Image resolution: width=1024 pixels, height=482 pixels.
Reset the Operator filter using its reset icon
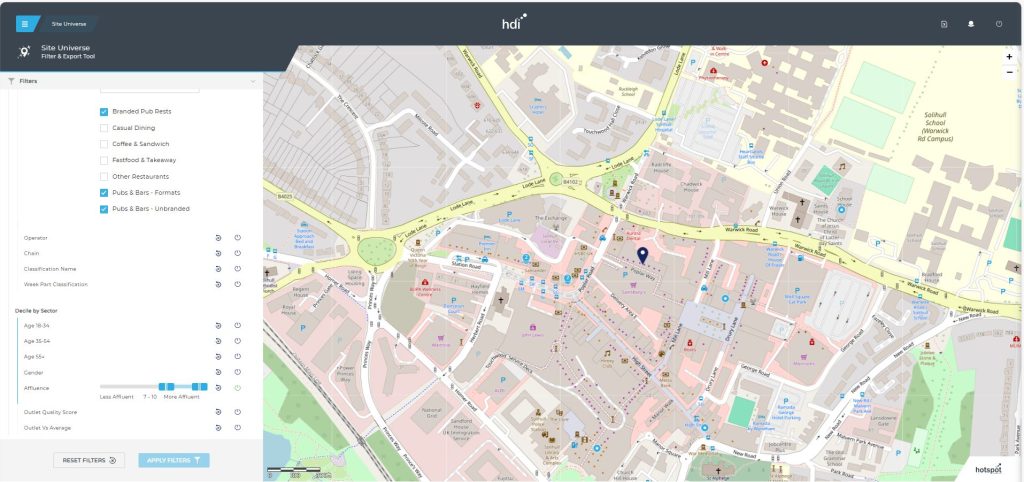coord(218,238)
